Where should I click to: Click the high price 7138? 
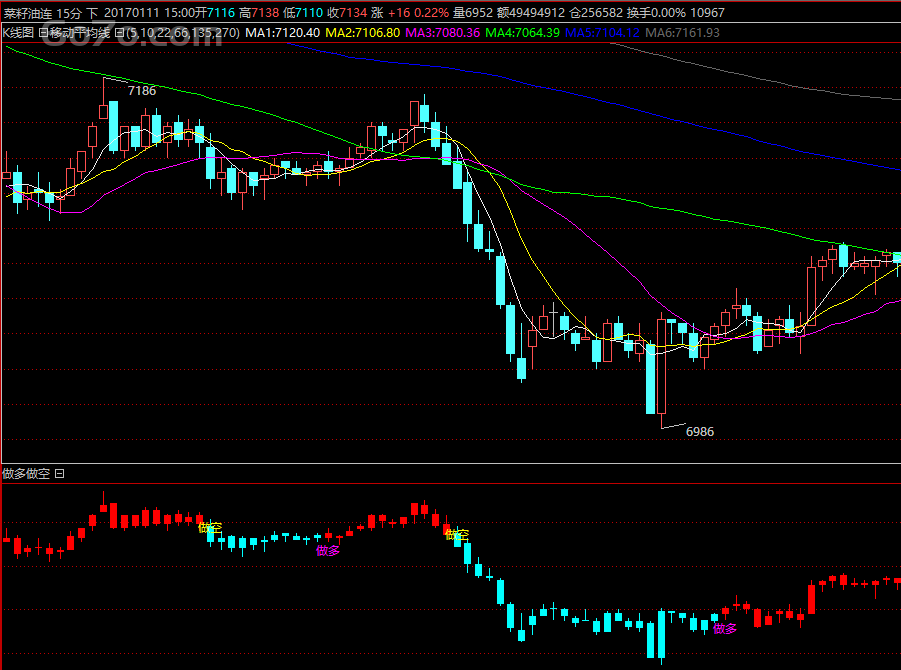click(265, 13)
